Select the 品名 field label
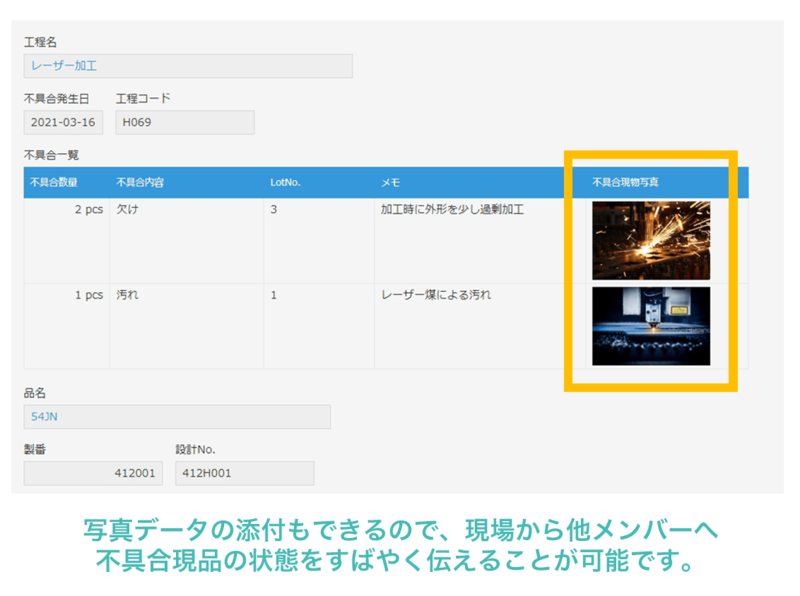 click(35, 393)
